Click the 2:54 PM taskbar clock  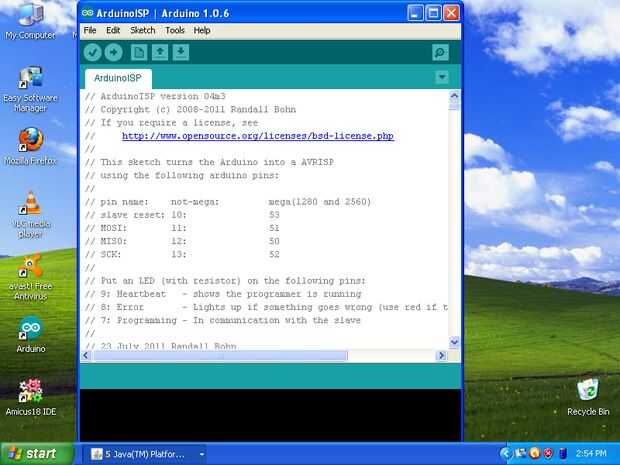[591, 453]
